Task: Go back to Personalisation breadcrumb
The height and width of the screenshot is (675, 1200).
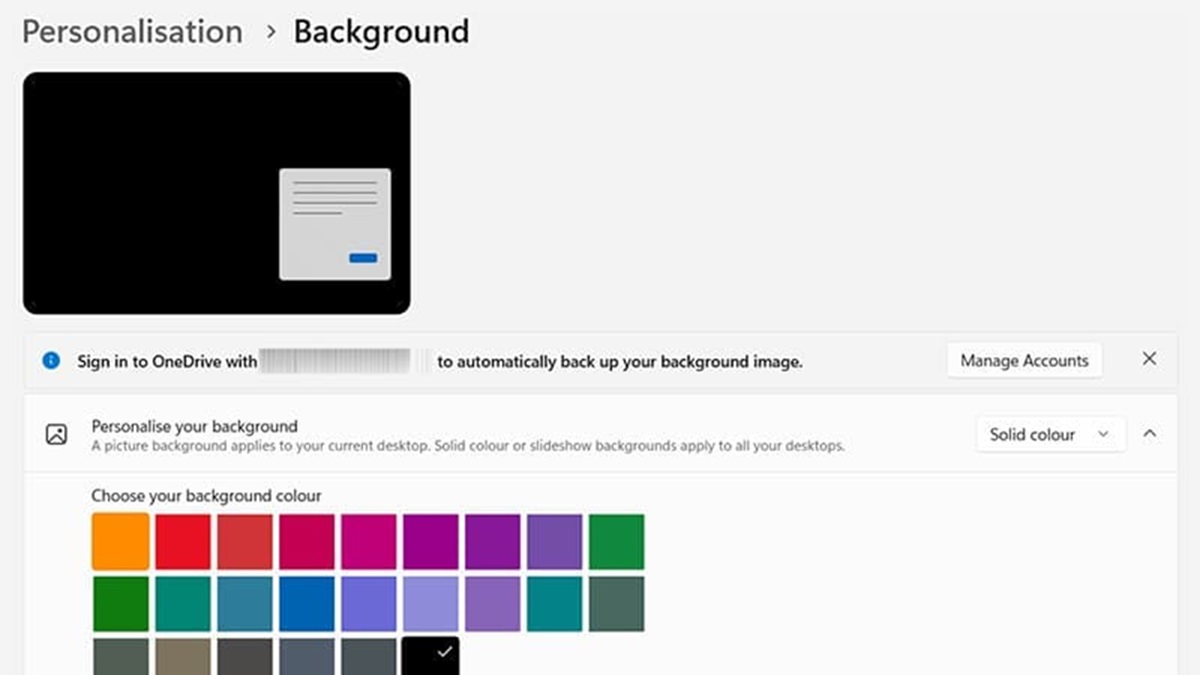Action: pos(132,32)
